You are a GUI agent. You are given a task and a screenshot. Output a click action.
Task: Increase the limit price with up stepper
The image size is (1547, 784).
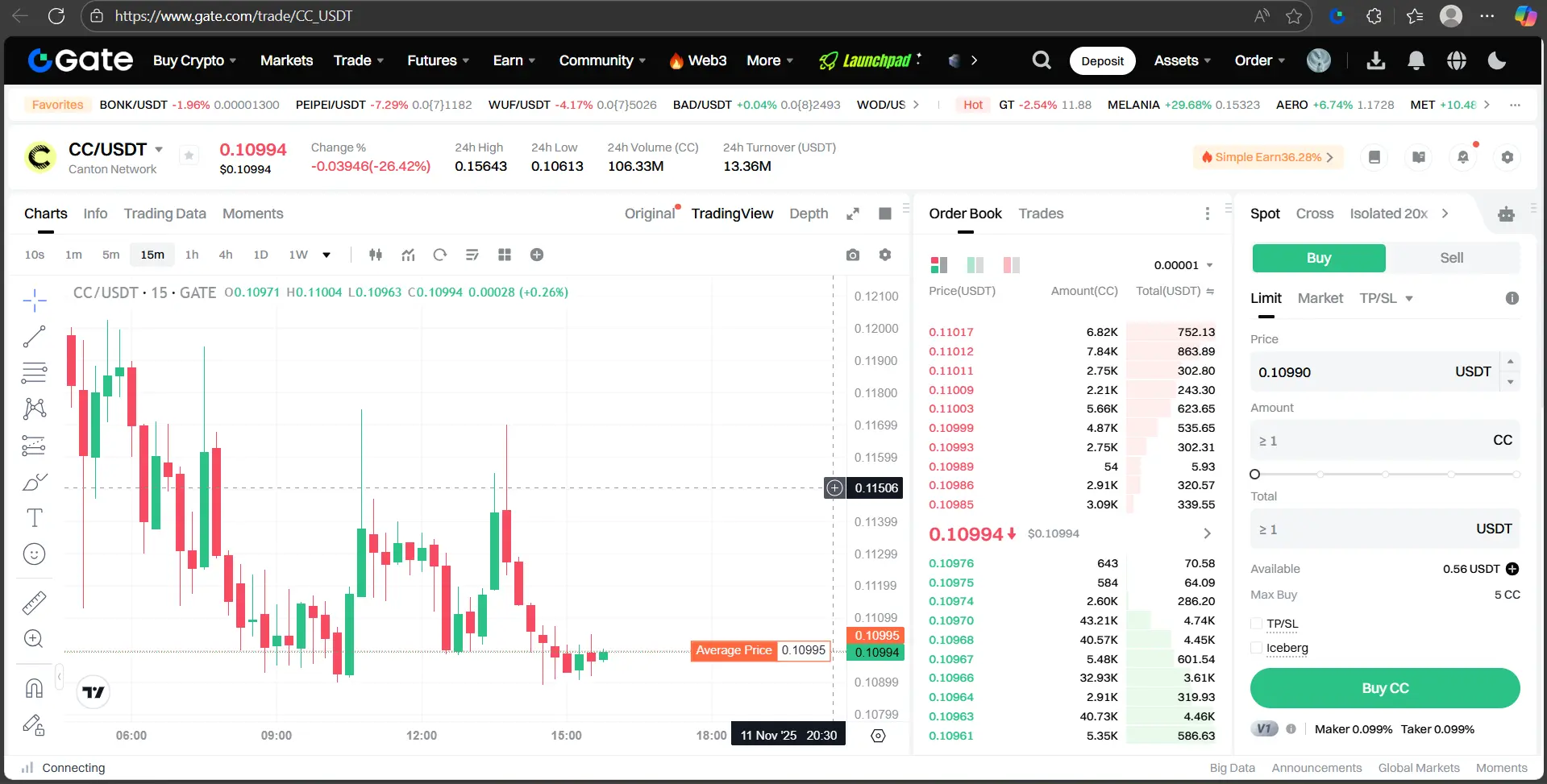1511,361
